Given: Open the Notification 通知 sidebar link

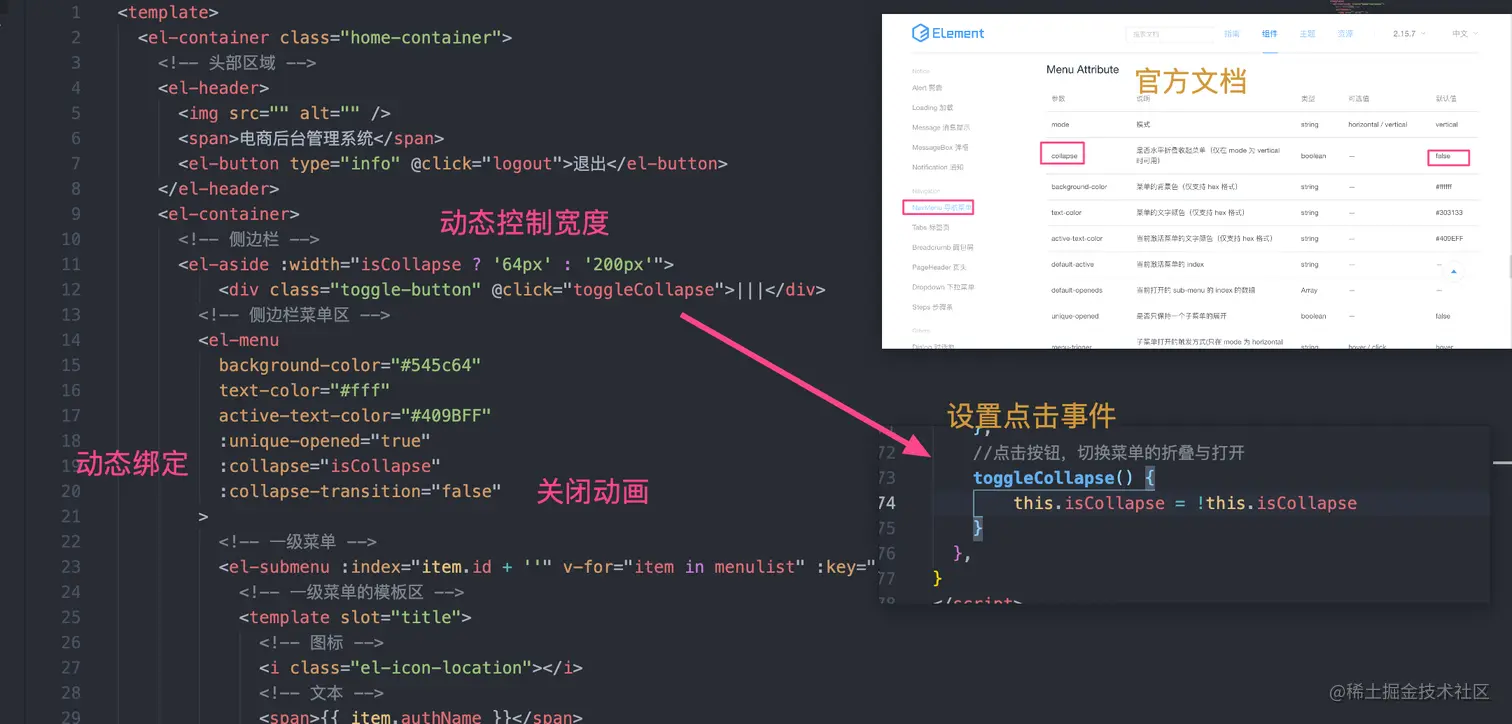Looking at the screenshot, I should [937, 167].
